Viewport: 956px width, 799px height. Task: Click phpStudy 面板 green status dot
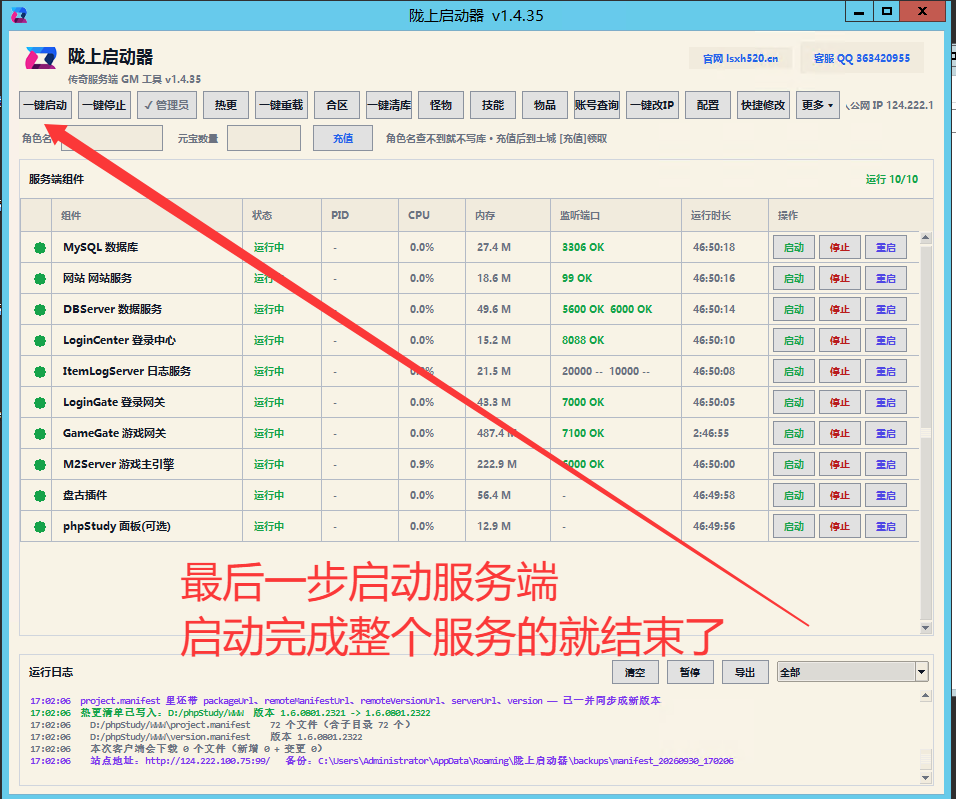coord(40,527)
